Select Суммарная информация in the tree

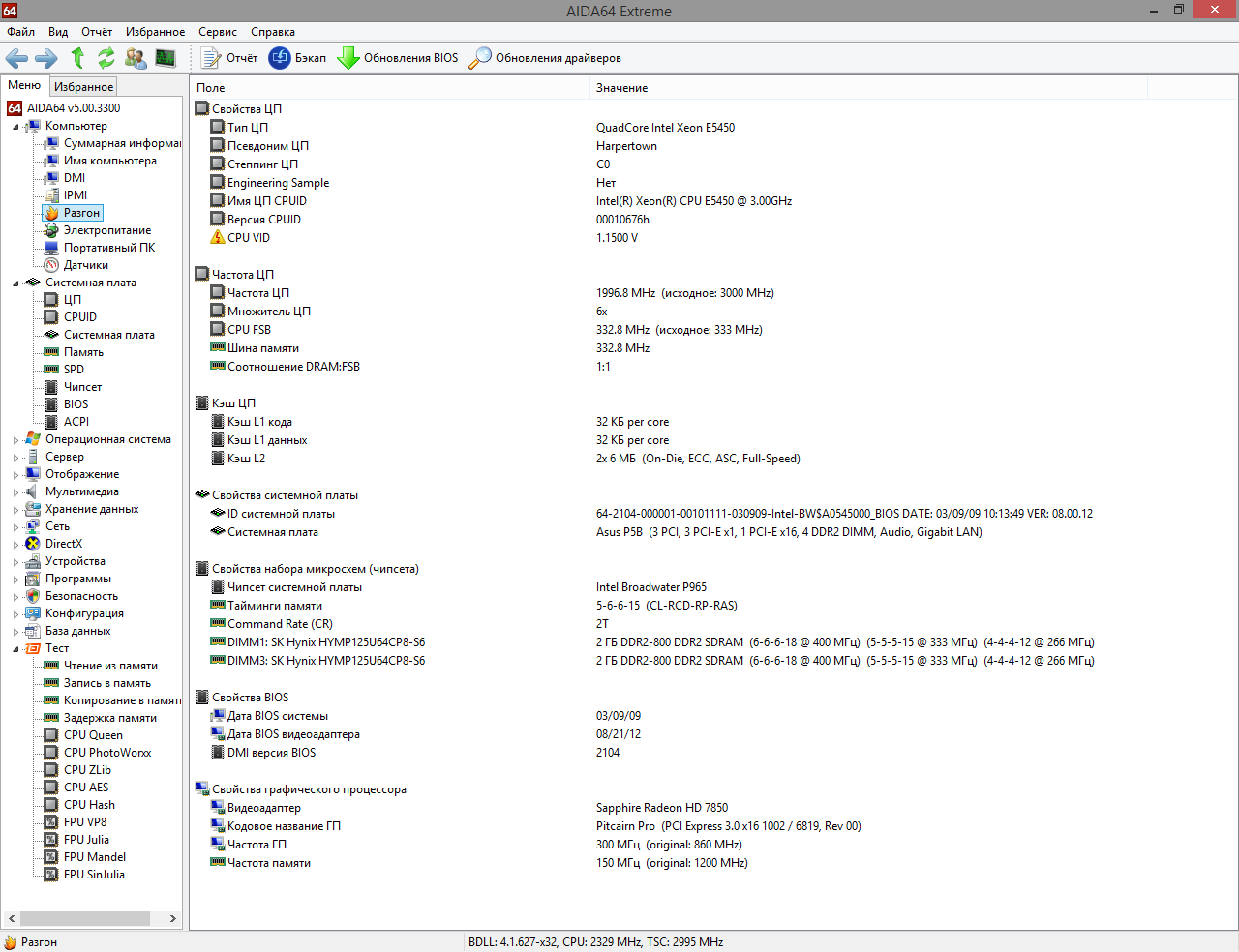(x=122, y=143)
